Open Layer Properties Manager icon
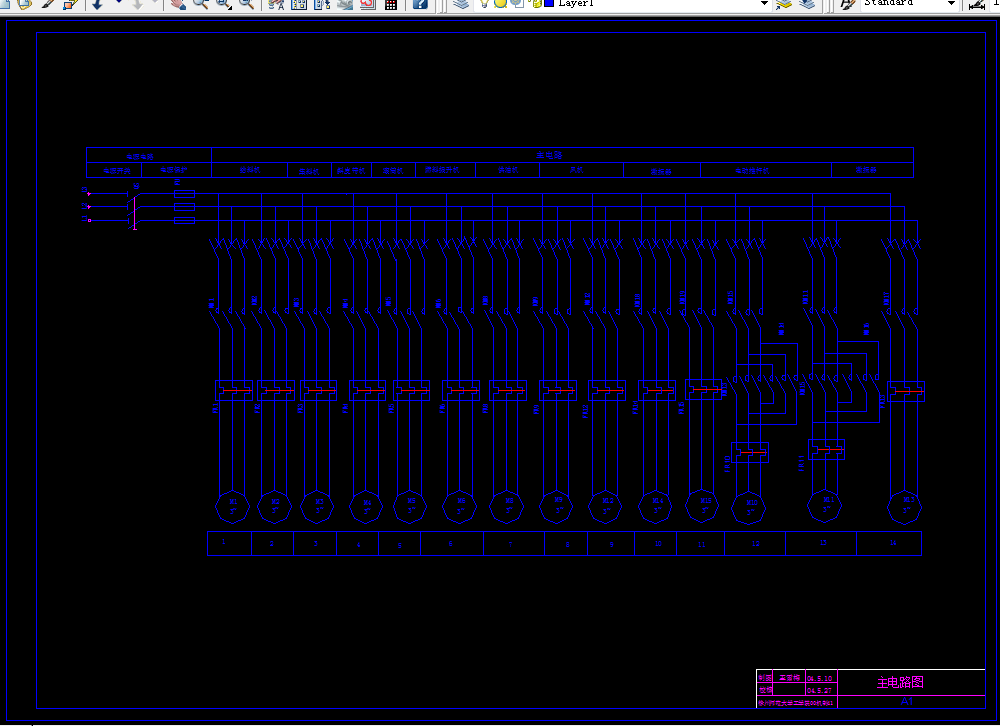 pyautogui.click(x=461, y=4)
